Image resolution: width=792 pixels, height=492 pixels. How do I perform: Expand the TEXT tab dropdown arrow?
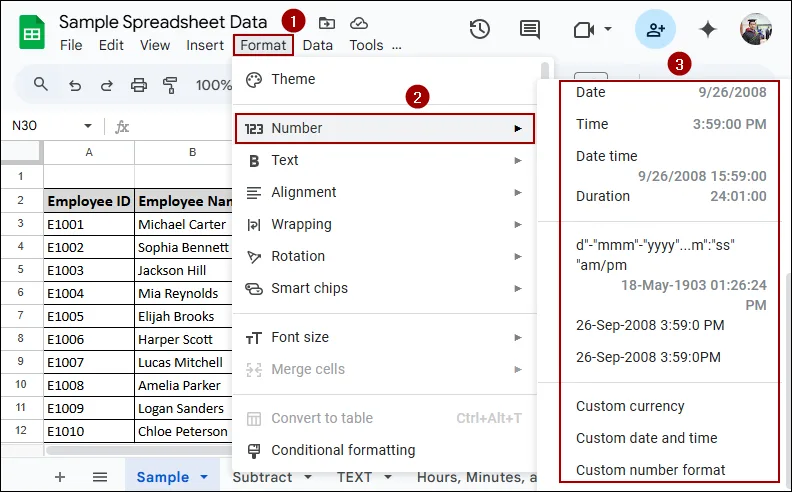point(388,477)
